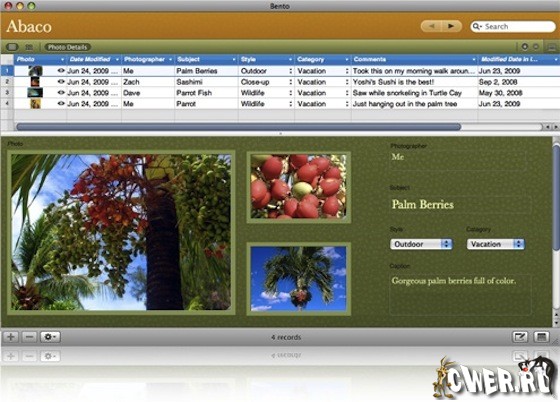Go to next record with forward arrow

(451, 26)
